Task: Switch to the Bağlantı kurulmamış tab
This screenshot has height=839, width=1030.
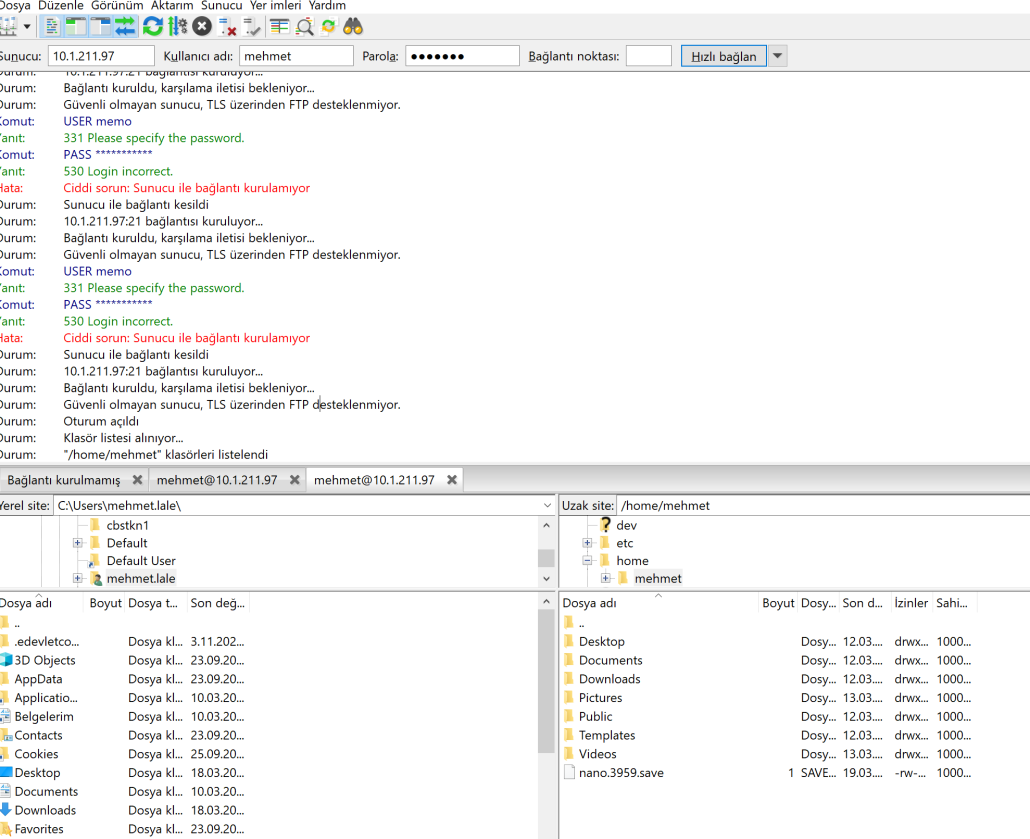Action: point(63,480)
